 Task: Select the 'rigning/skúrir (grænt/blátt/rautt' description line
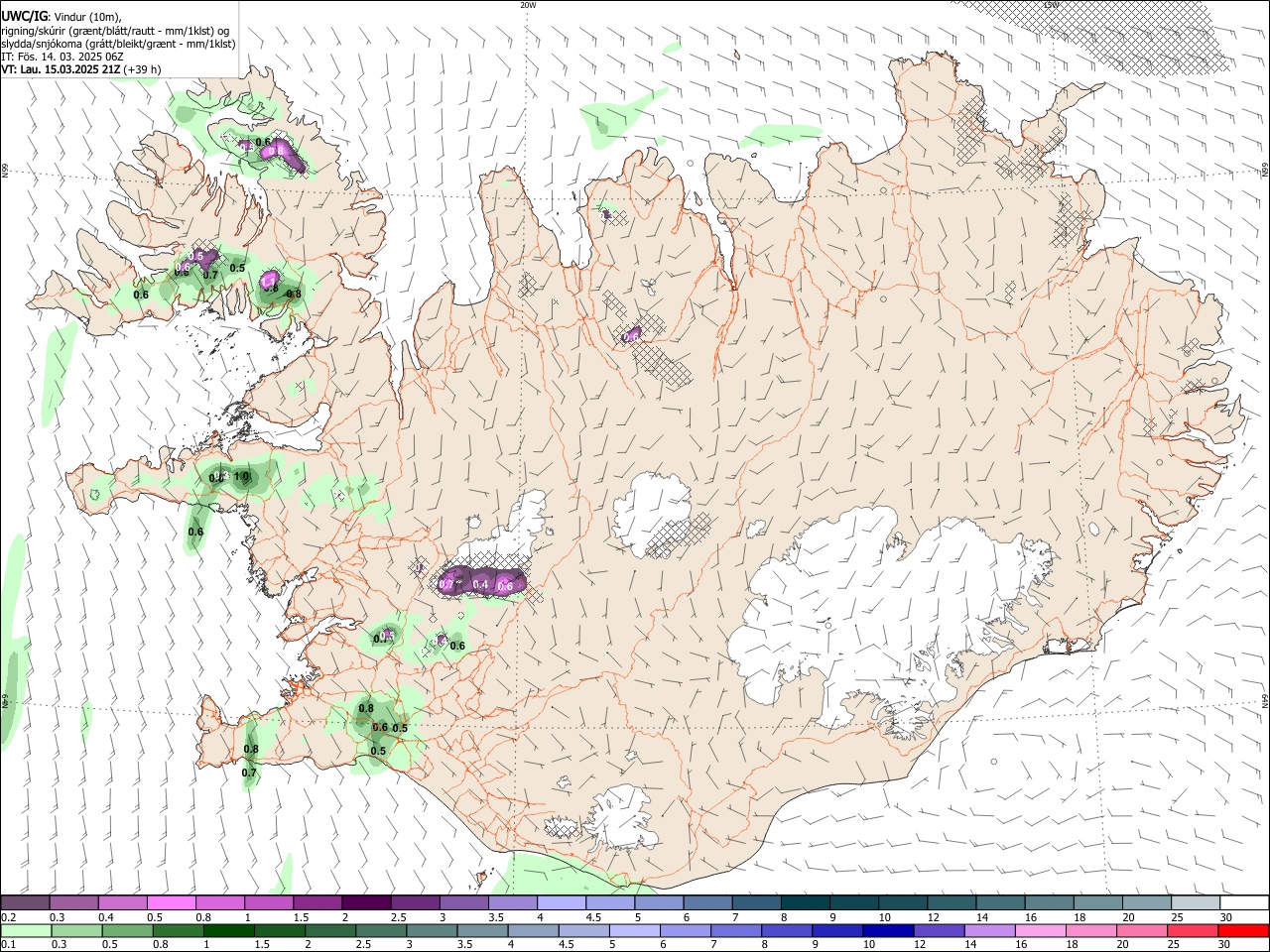point(115,30)
